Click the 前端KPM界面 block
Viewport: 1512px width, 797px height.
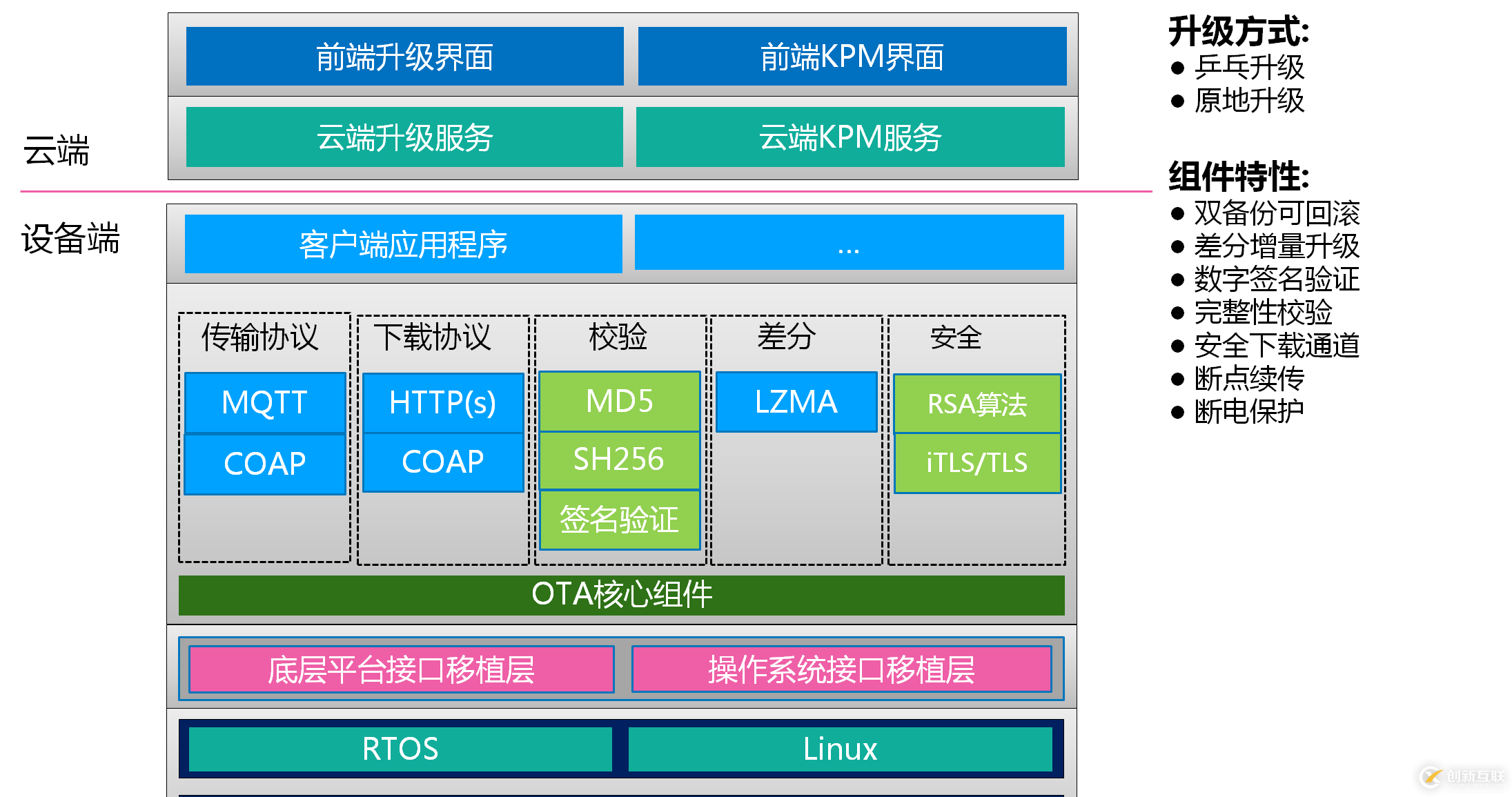(x=852, y=57)
